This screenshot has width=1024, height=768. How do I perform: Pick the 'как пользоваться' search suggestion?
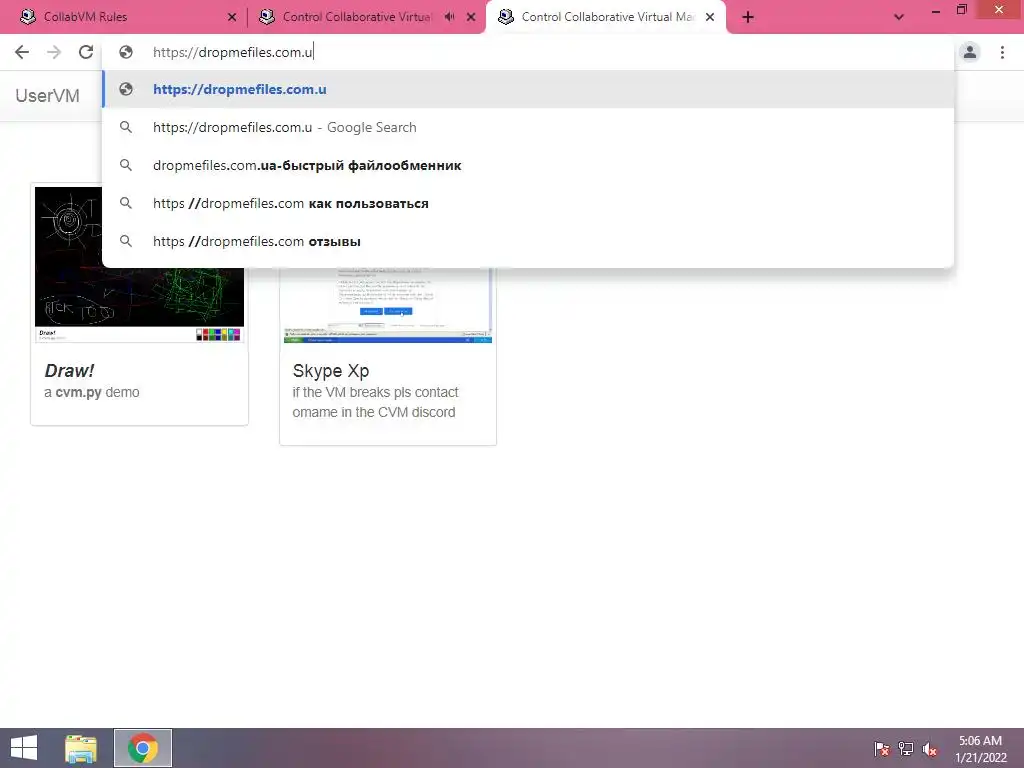[x=529, y=203]
